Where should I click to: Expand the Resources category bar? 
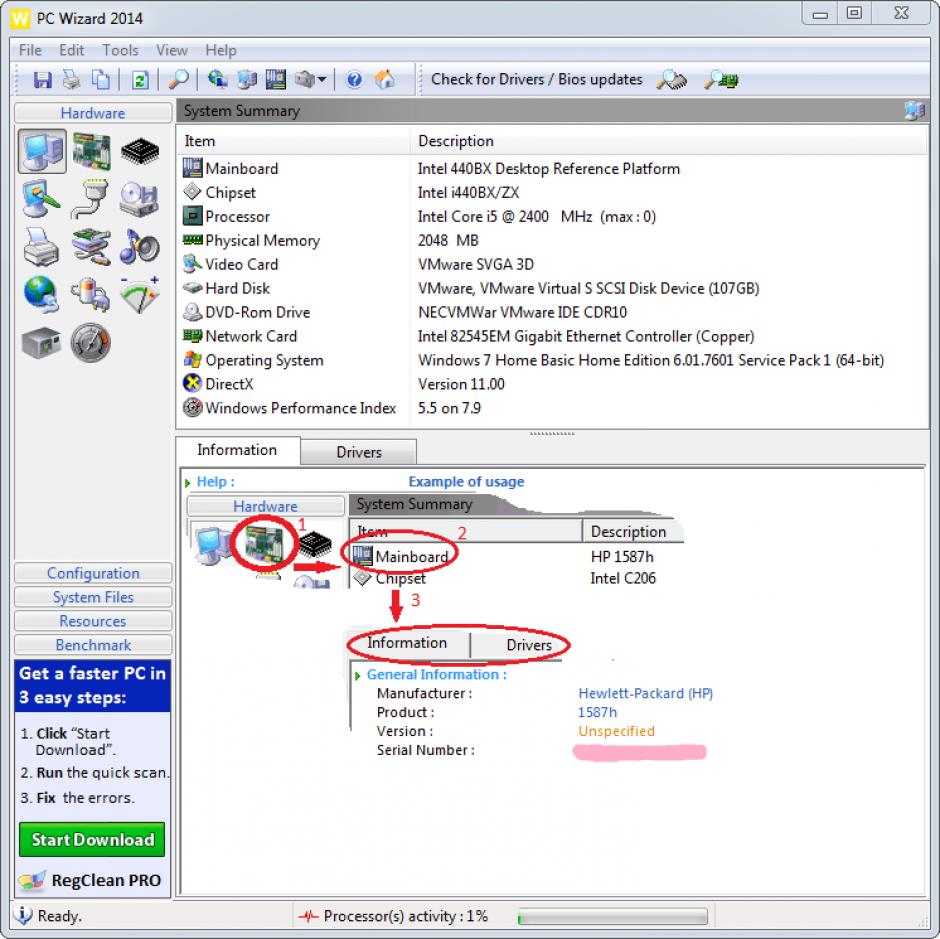93,621
